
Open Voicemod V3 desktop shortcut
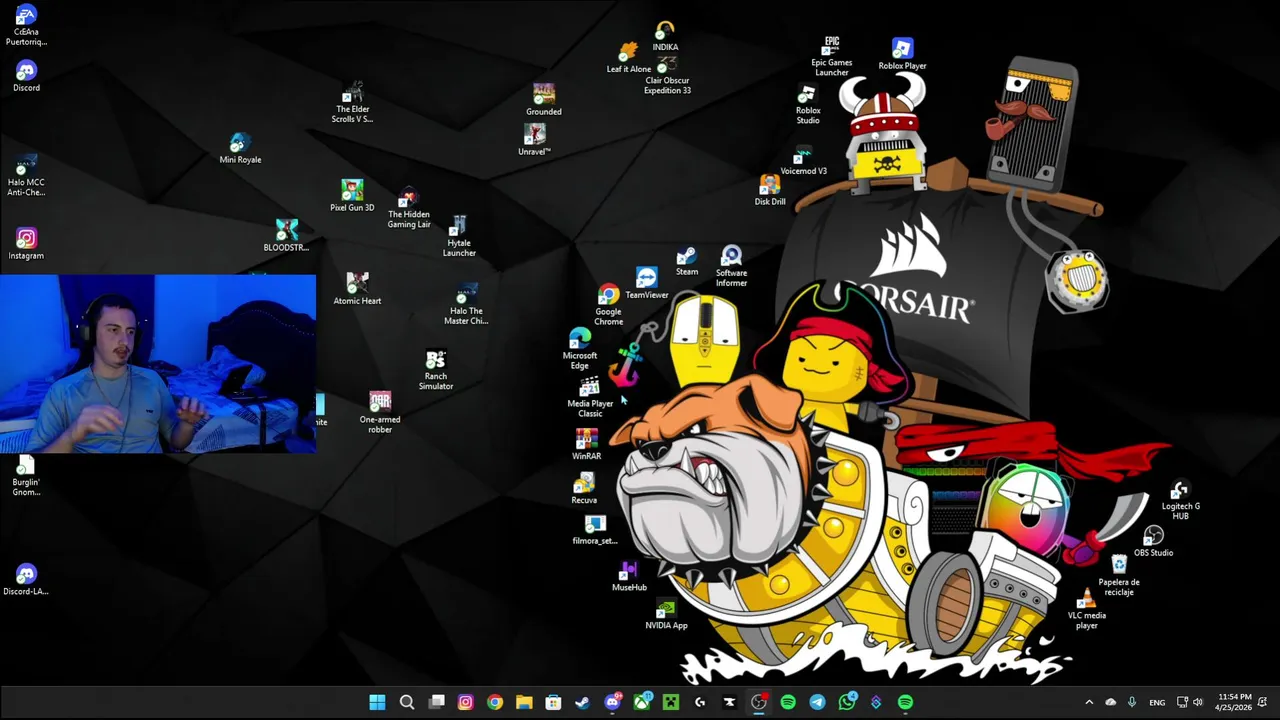[803, 160]
